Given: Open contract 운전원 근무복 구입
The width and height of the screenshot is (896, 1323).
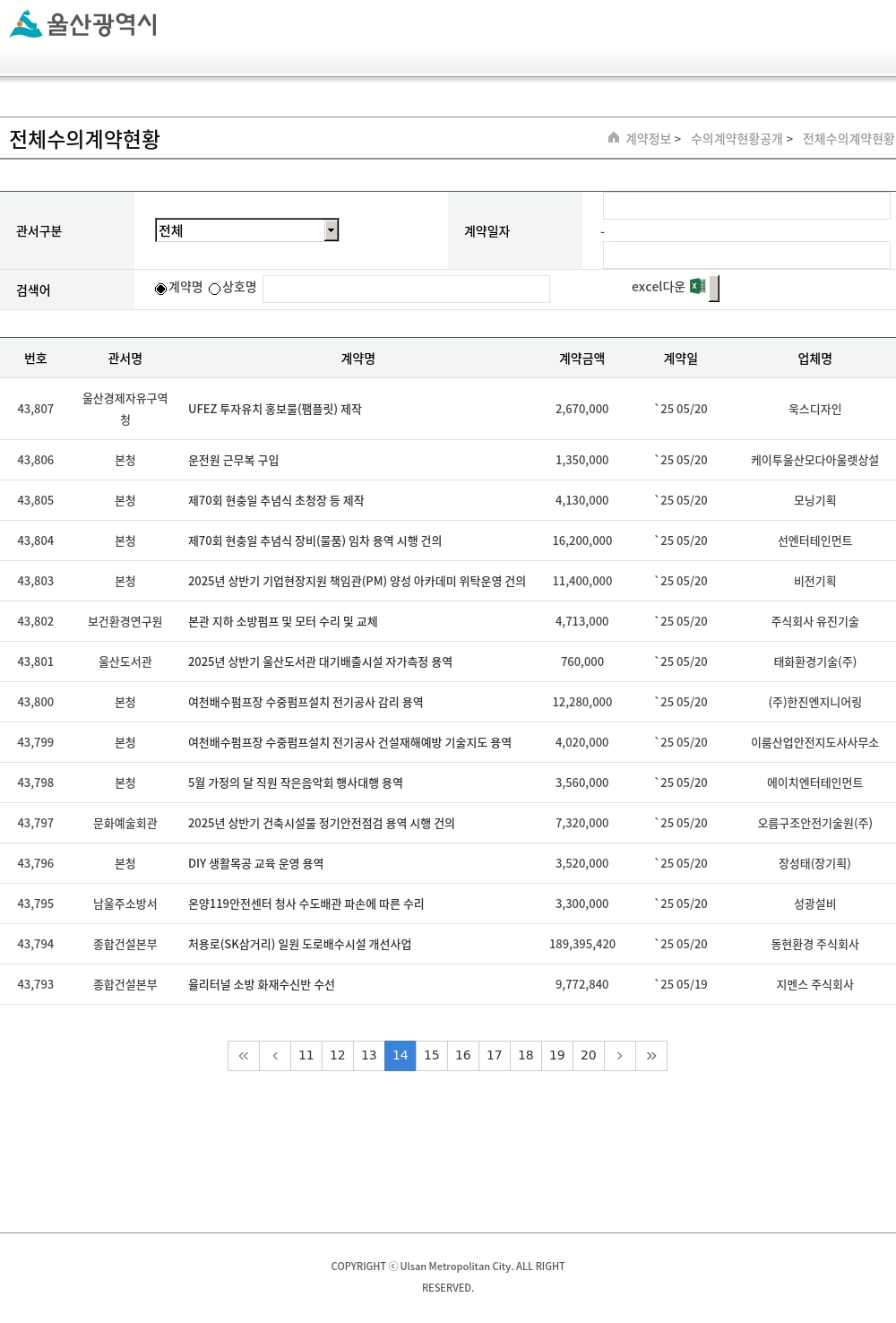Looking at the screenshot, I should click(233, 461).
